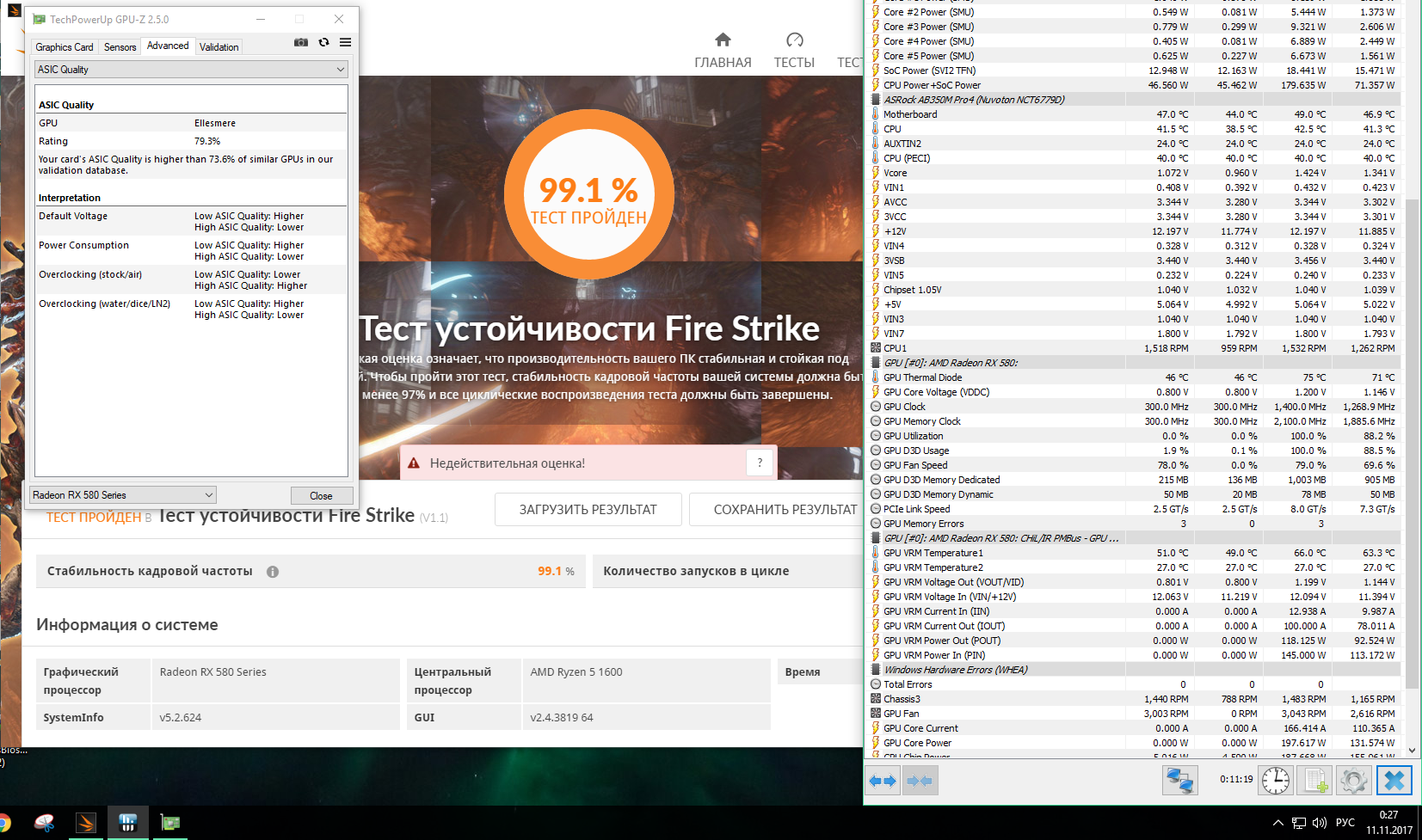Image resolution: width=1422 pixels, height=840 pixels.
Task: Open the Radeon RX 580 Series dropdown
Action: point(122,495)
